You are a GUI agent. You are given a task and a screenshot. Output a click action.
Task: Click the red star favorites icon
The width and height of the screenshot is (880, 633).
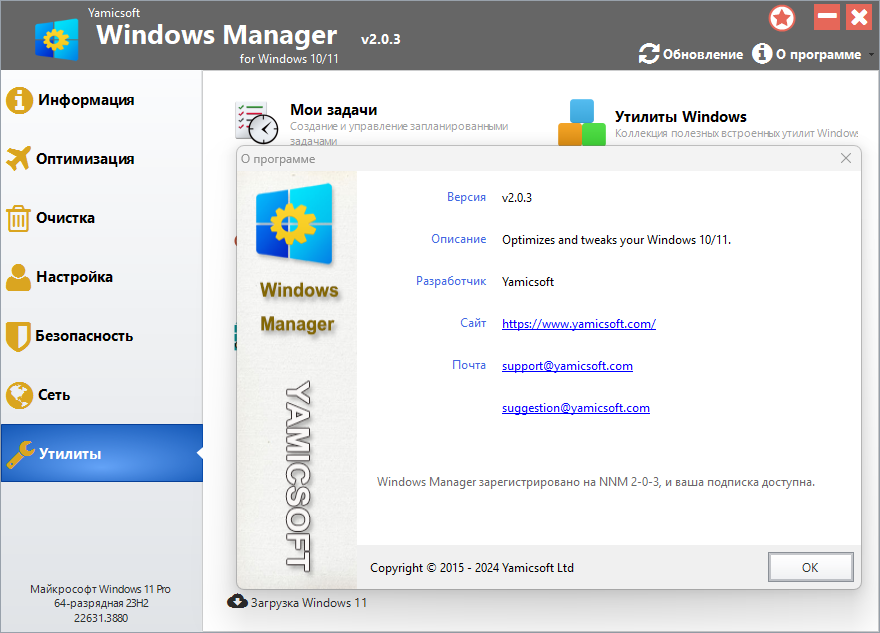click(x=782, y=18)
